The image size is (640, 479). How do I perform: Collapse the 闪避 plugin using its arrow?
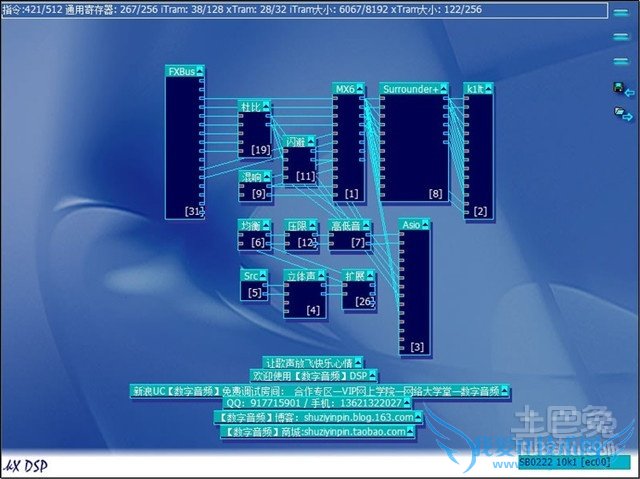click(x=311, y=142)
